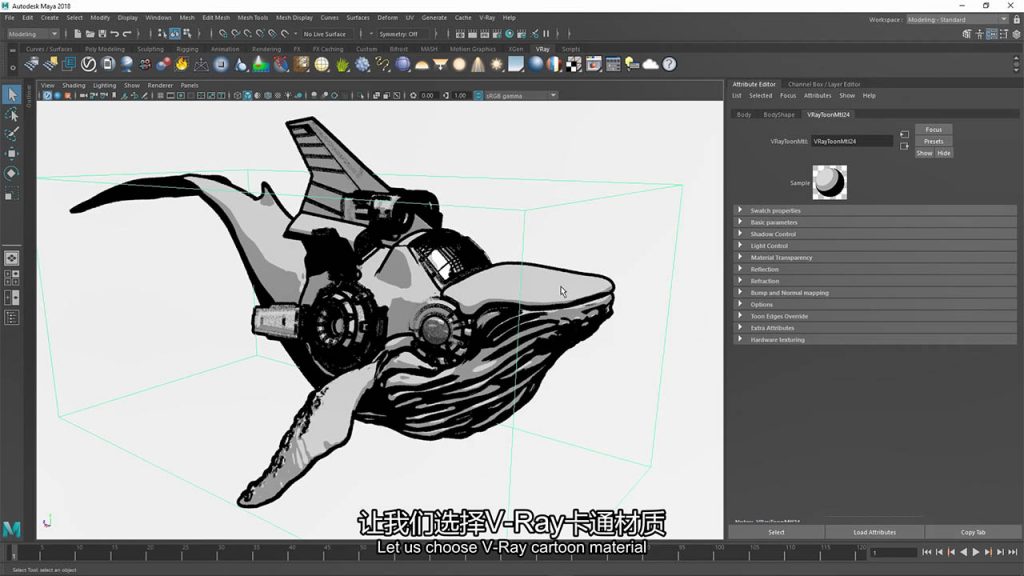Click the blue sphere V-Ray shelf icon
The image size is (1024, 576).
[536, 64]
